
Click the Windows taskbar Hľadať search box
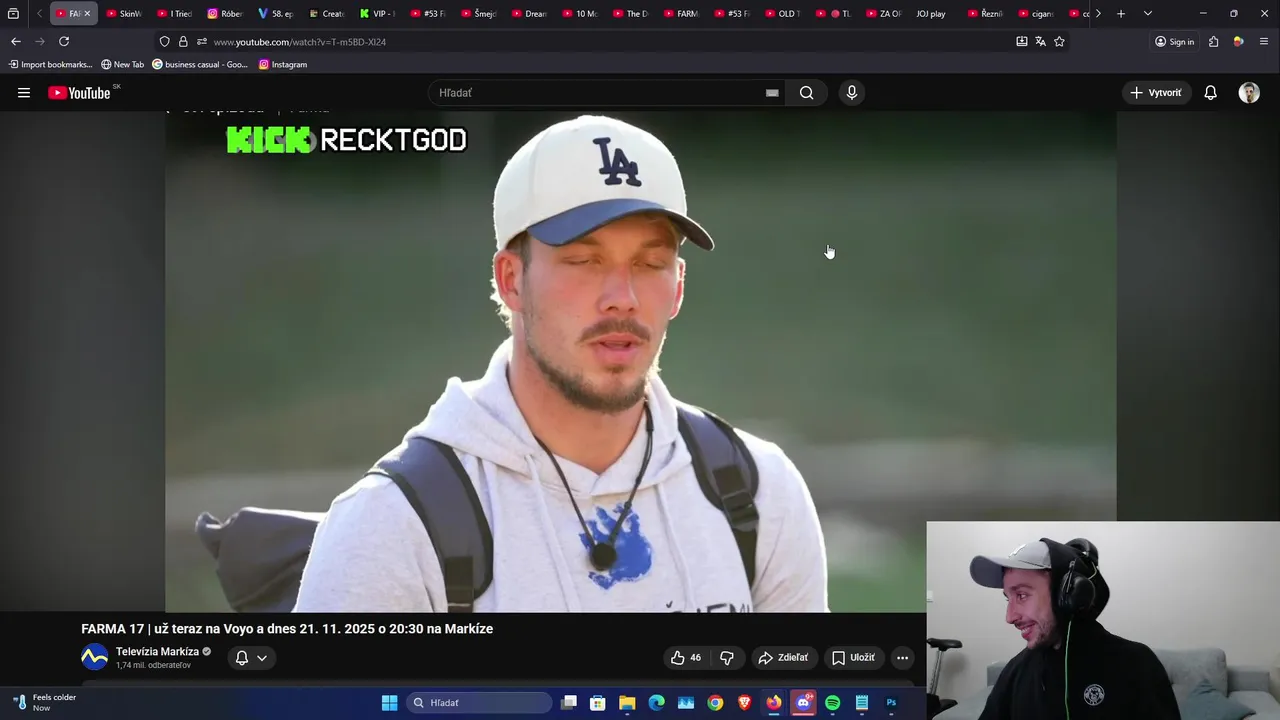click(x=479, y=703)
